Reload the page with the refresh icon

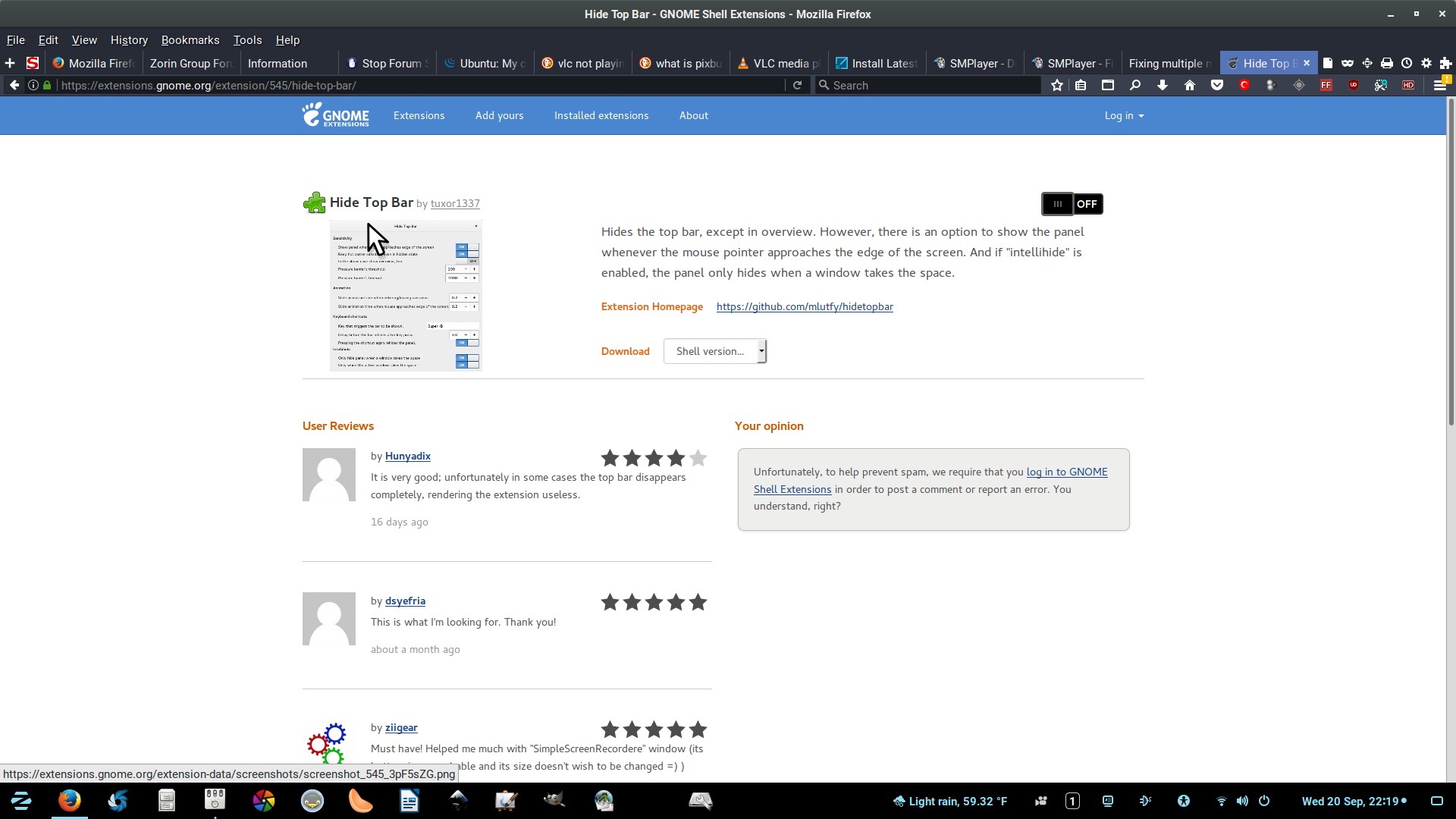coord(797,85)
